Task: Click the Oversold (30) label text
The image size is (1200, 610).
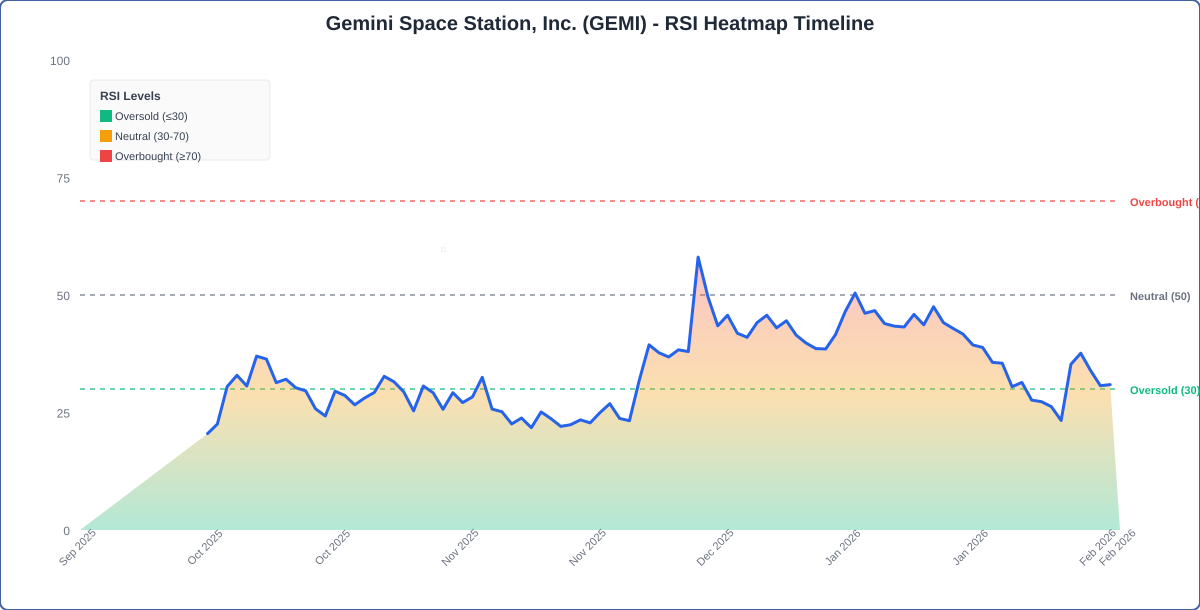Action: tap(1162, 390)
